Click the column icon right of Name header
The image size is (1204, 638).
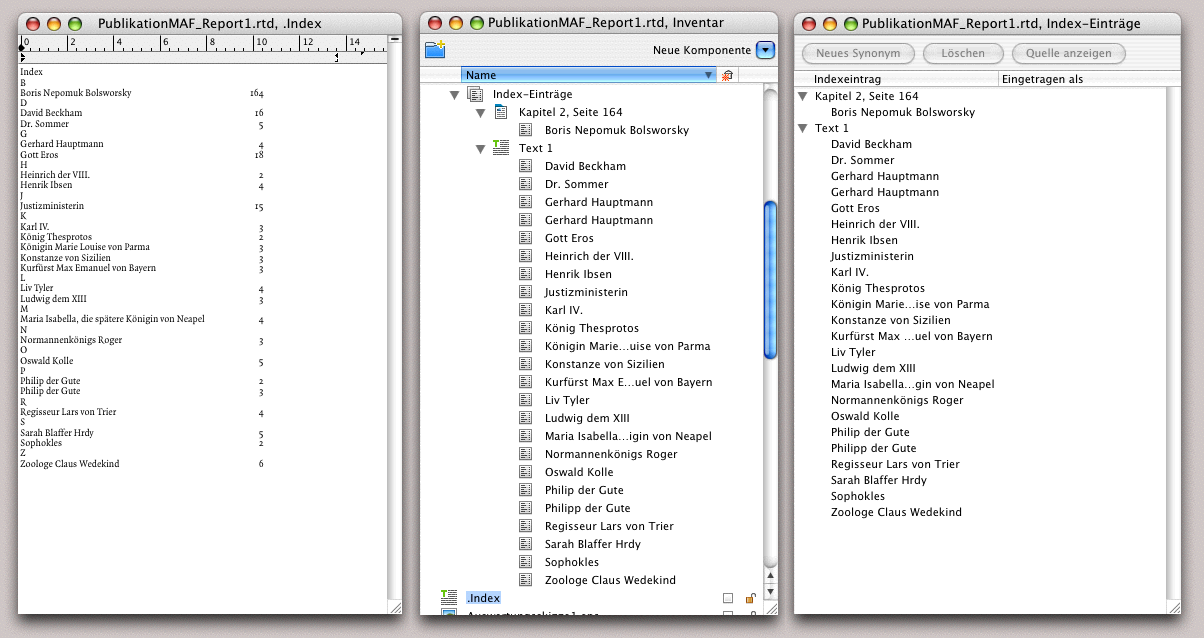[727, 75]
